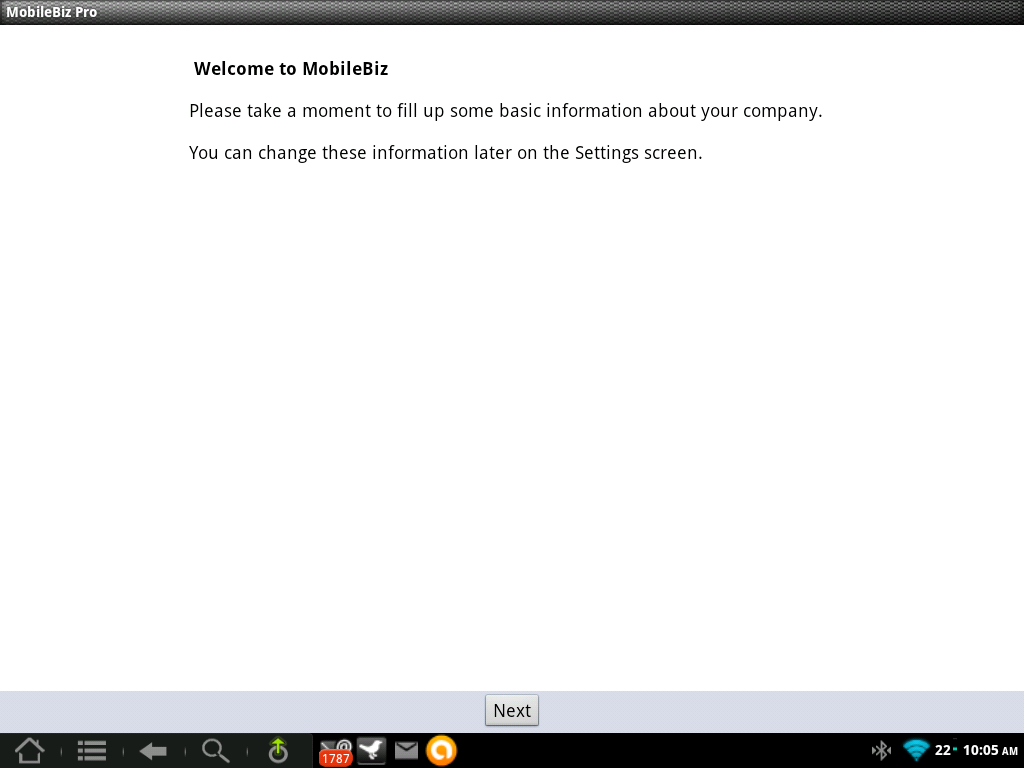This screenshot has height=768, width=1024.
Task: Open the bird notification icon
Action: point(372,750)
